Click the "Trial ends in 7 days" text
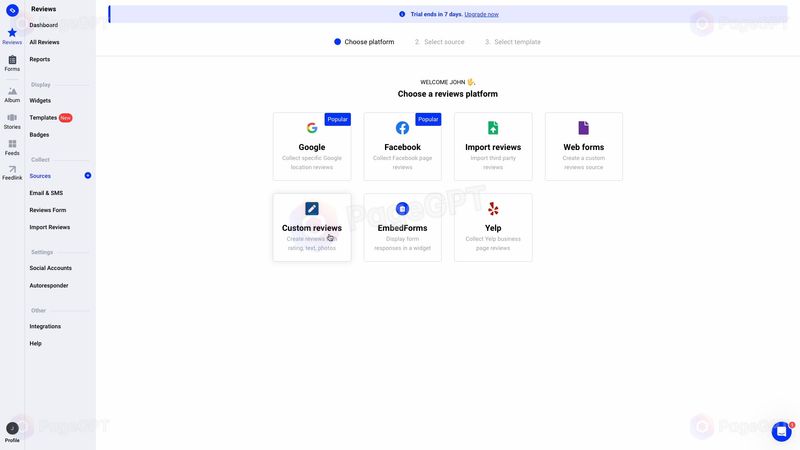This screenshot has height=450, width=800. coord(436,14)
